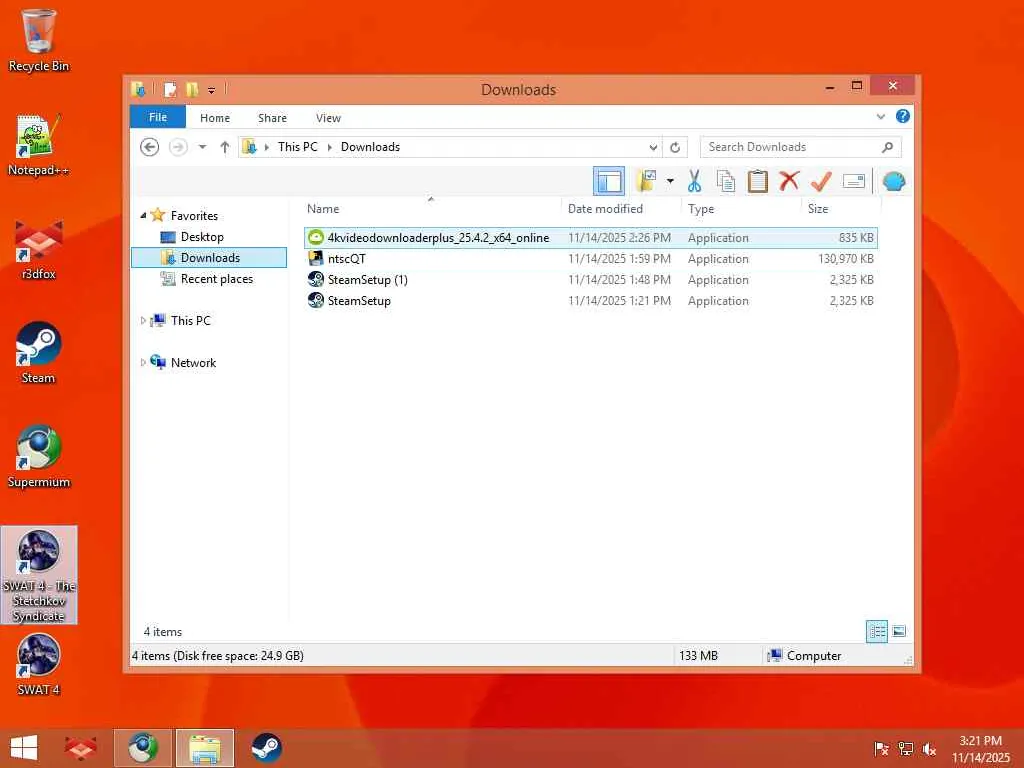Toggle the navigation pane toolbar button
The image size is (1024, 768).
[x=609, y=181]
